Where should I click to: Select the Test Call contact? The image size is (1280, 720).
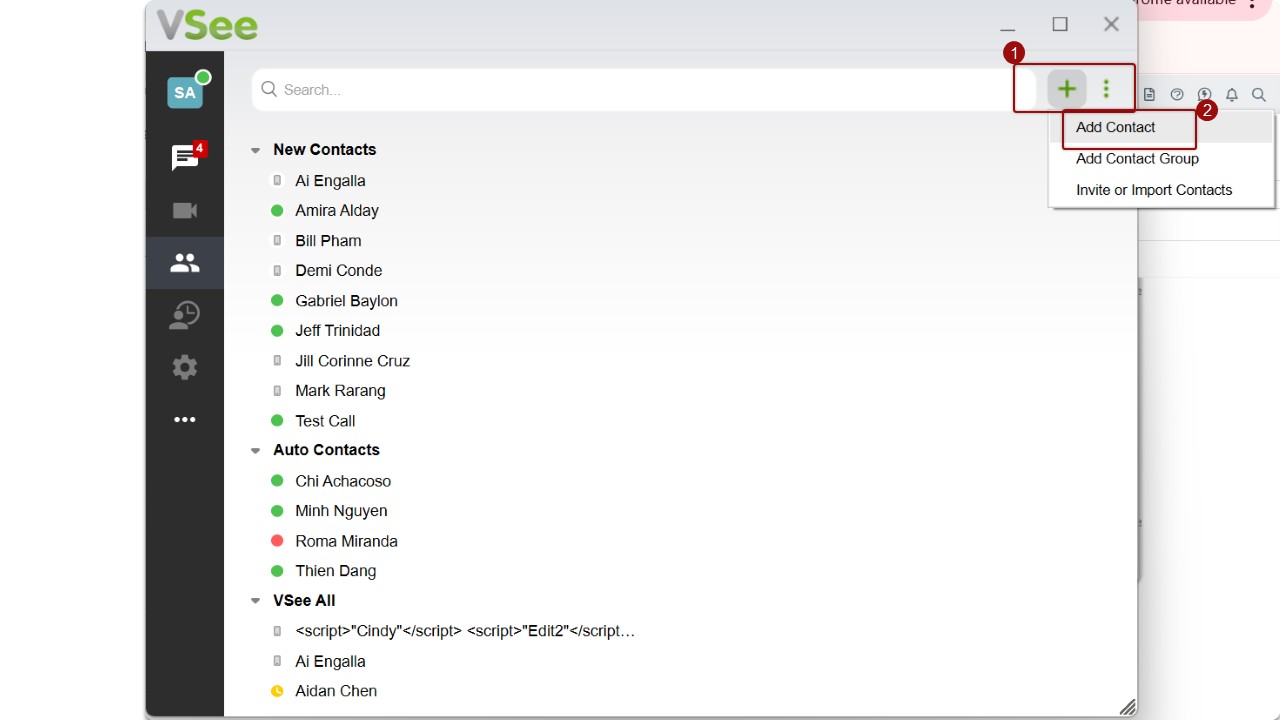click(325, 421)
